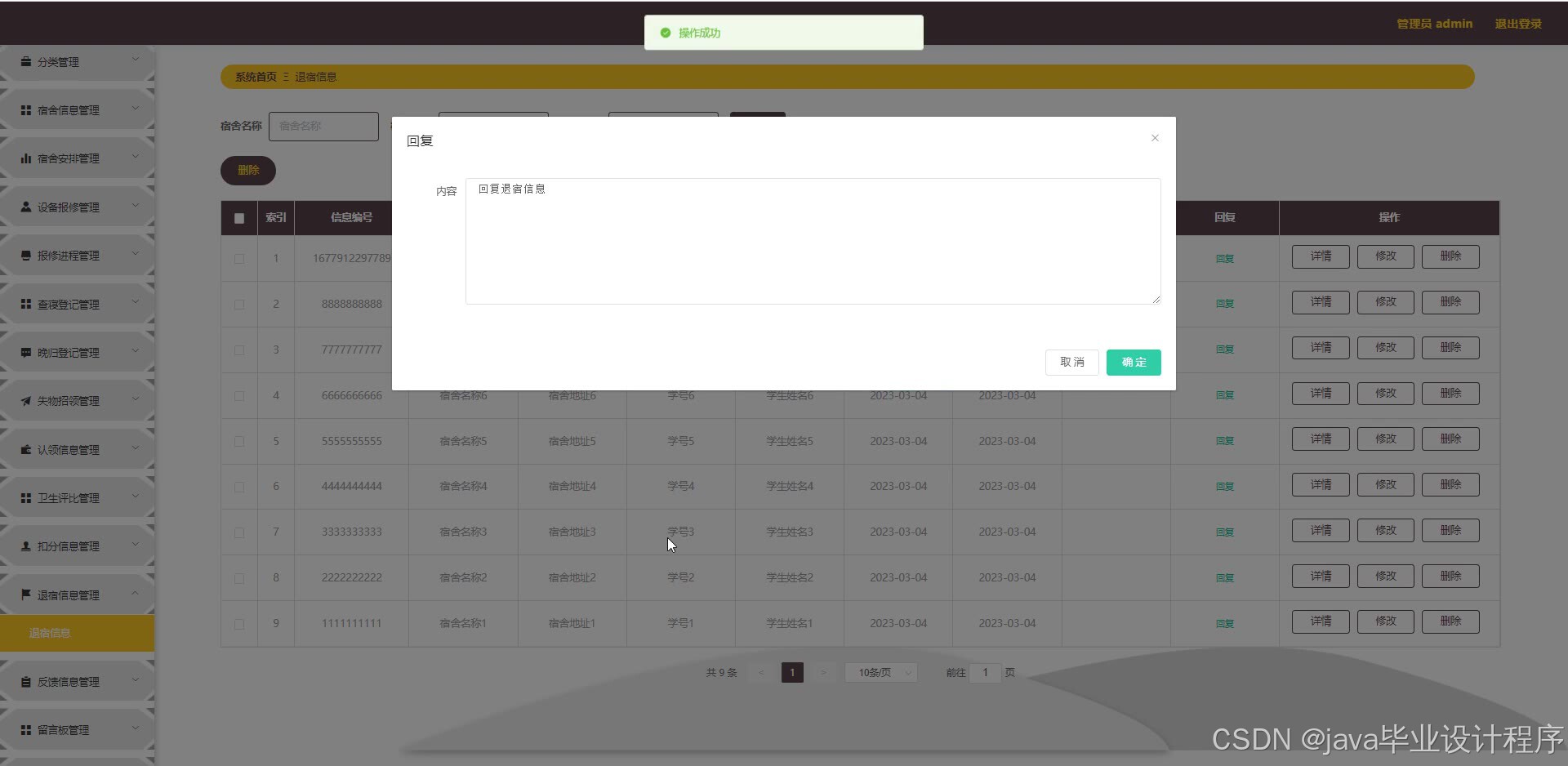Image resolution: width=1568 pixels, height=766 pixels.
Task: Click the previous page arrow in pagination
Action: click(761, 673)
